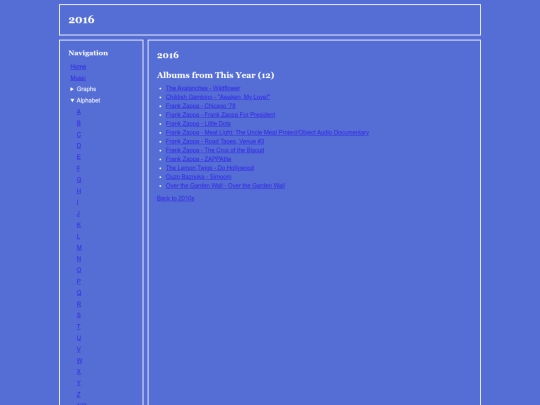Expand the Graphs section
The image size is (540, 405).
(x=83, y=89)
